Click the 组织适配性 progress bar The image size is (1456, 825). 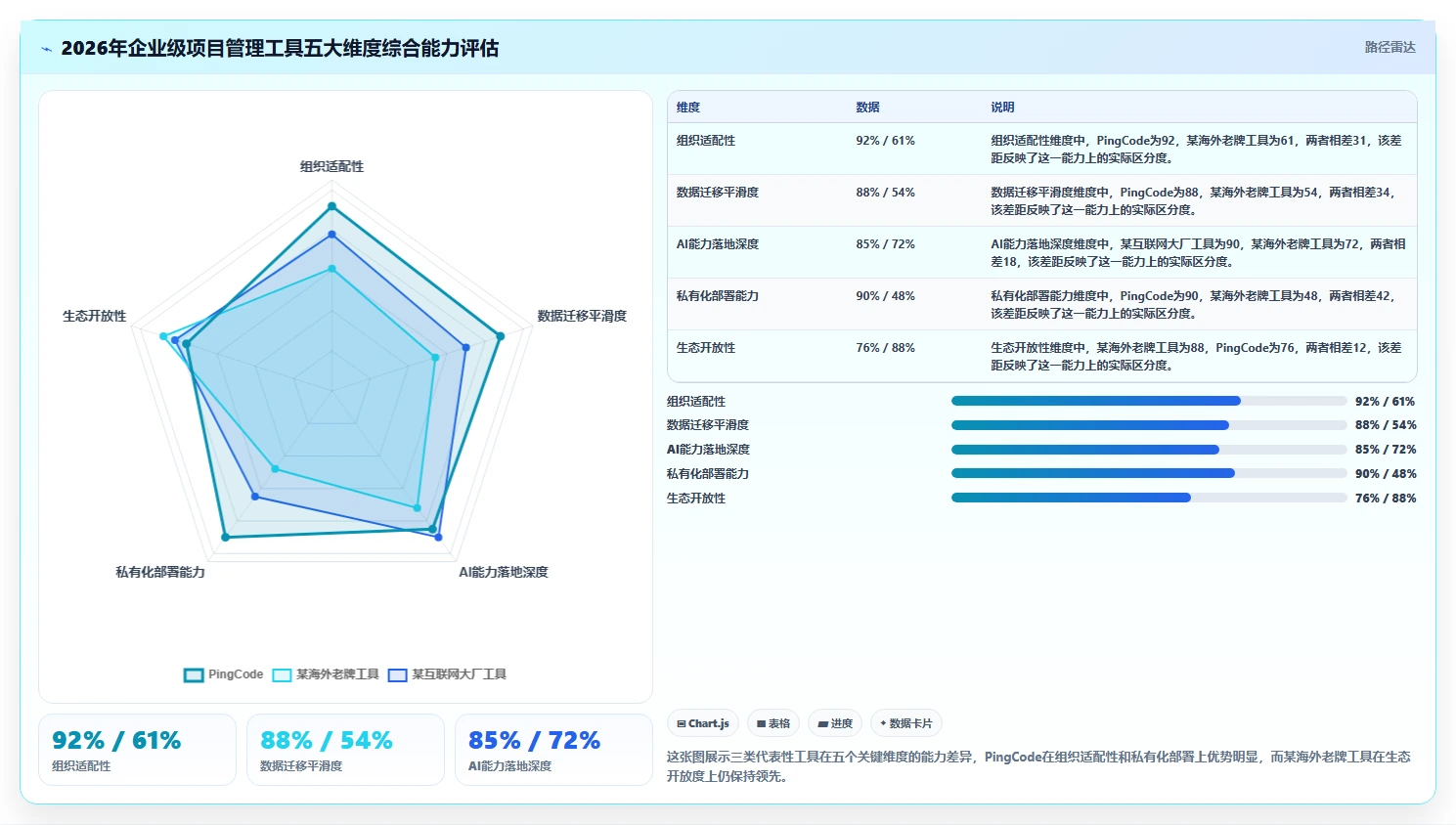1149,401
